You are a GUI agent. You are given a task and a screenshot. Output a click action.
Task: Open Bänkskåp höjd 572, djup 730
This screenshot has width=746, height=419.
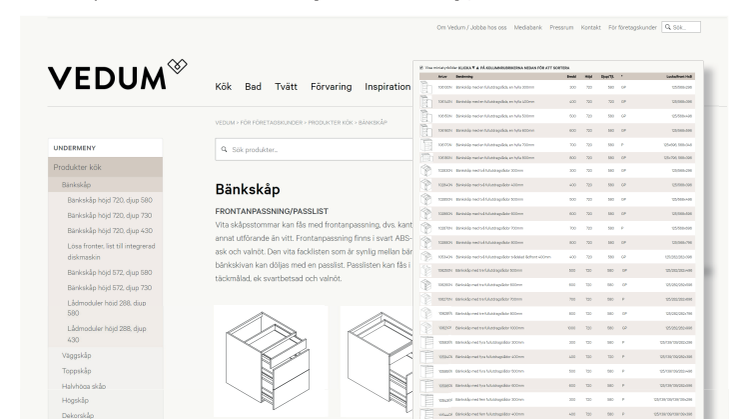pyautogui.click(x=109, y=288)
